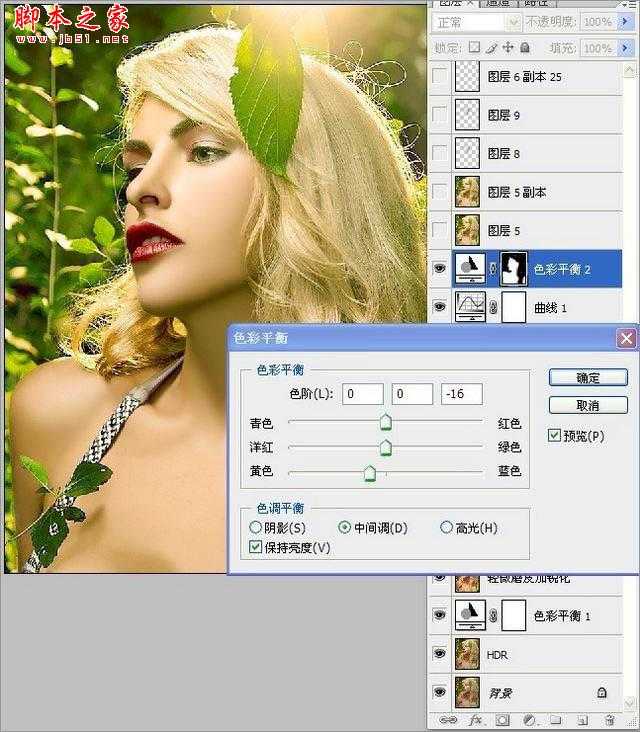
Task: Open the 填充 fill slider arrow
Action: coord(625,48)
